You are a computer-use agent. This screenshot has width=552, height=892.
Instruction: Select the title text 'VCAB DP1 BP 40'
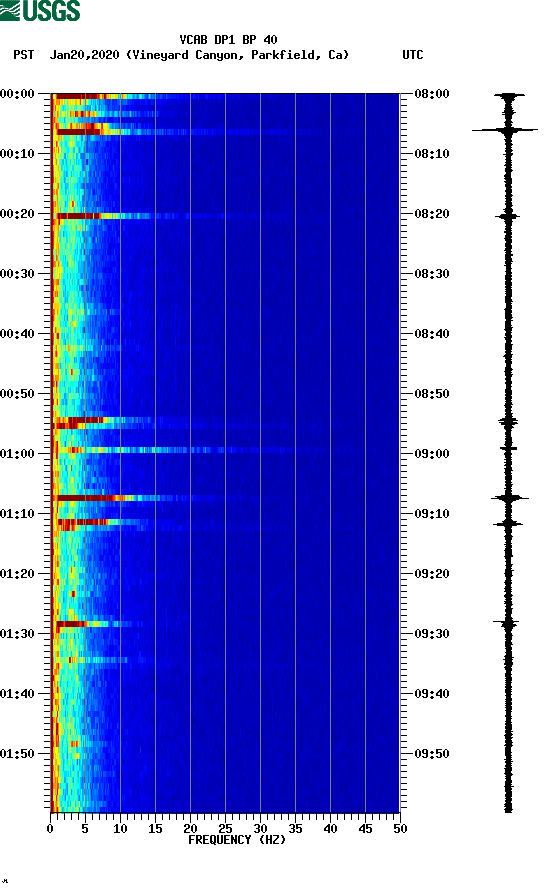click(228, 40)
